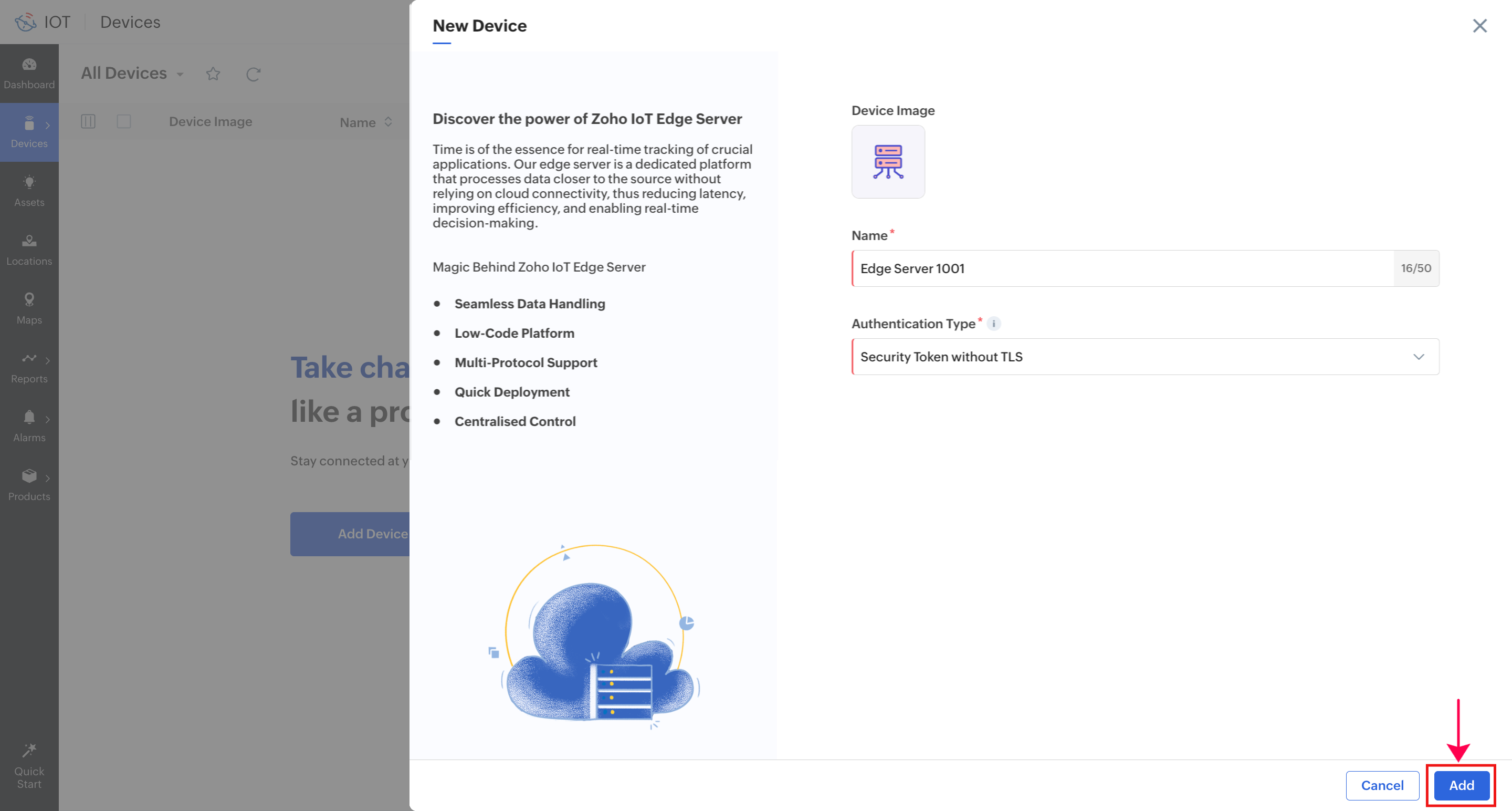Go to Assets in the sidebar
The height and width of the screenshot is (811, 1512).
point(29,191)
